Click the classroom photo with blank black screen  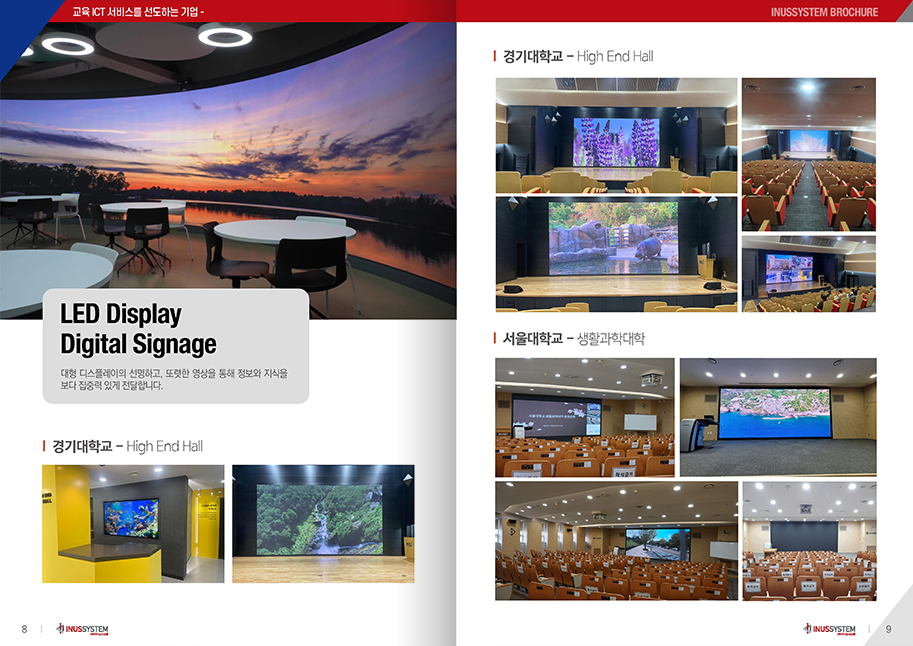808,540
